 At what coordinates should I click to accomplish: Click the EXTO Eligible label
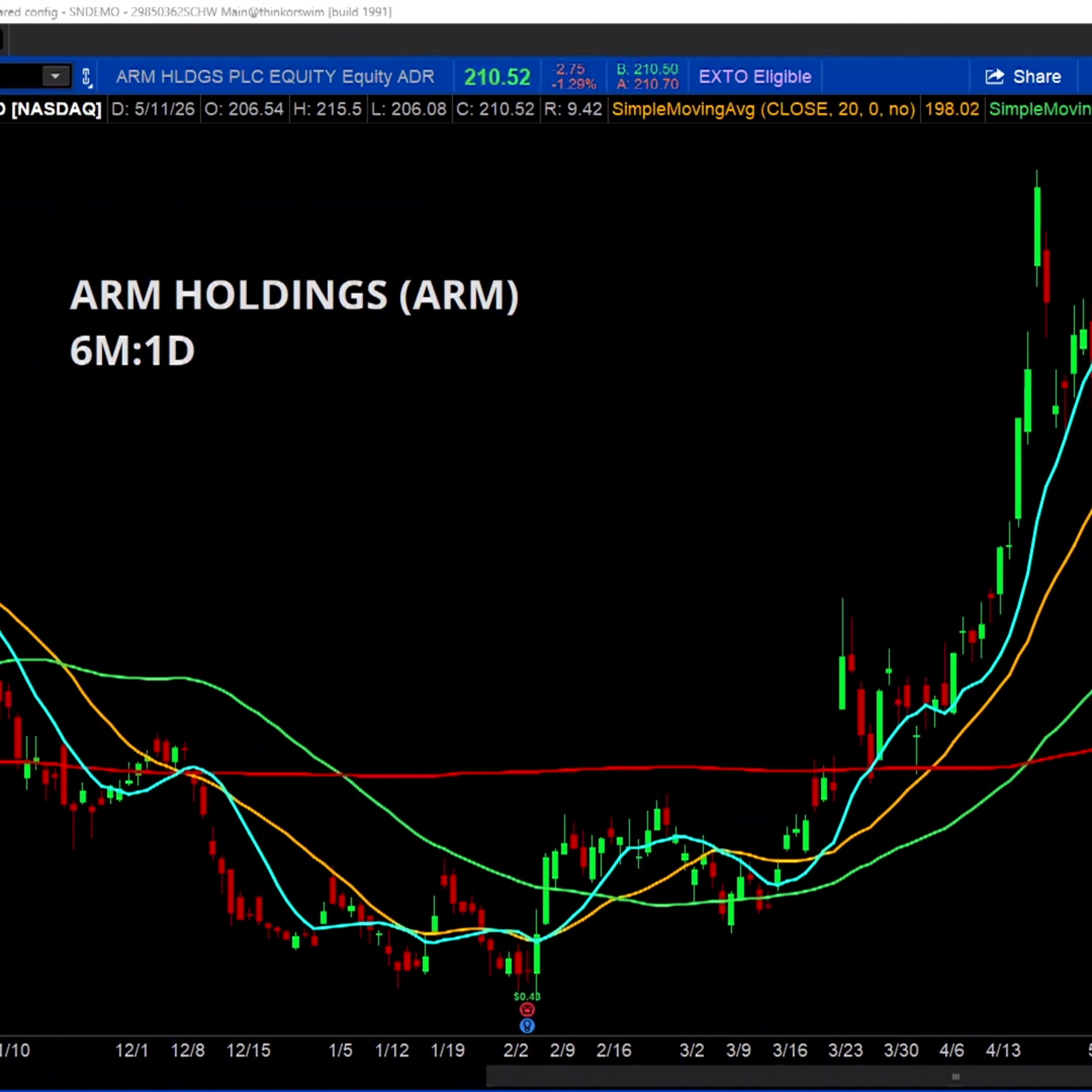click(x=755, y=76)
